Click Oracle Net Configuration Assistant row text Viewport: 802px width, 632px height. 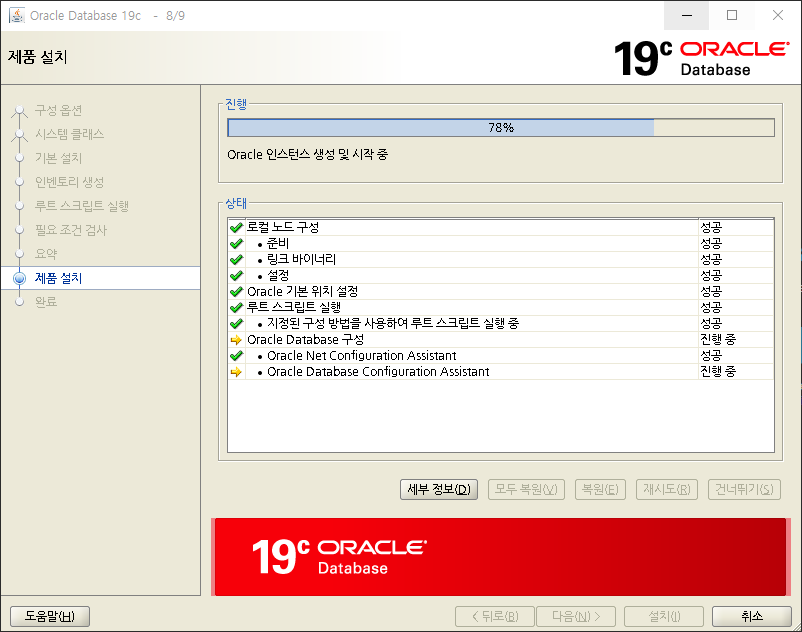[362, 355]
